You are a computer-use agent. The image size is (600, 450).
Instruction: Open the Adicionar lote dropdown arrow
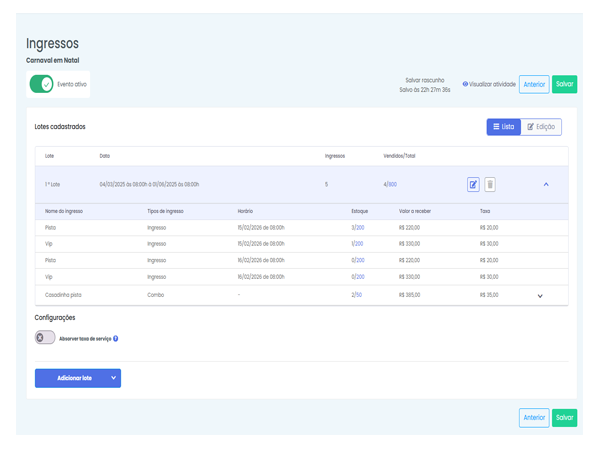(x=114, y=378)
